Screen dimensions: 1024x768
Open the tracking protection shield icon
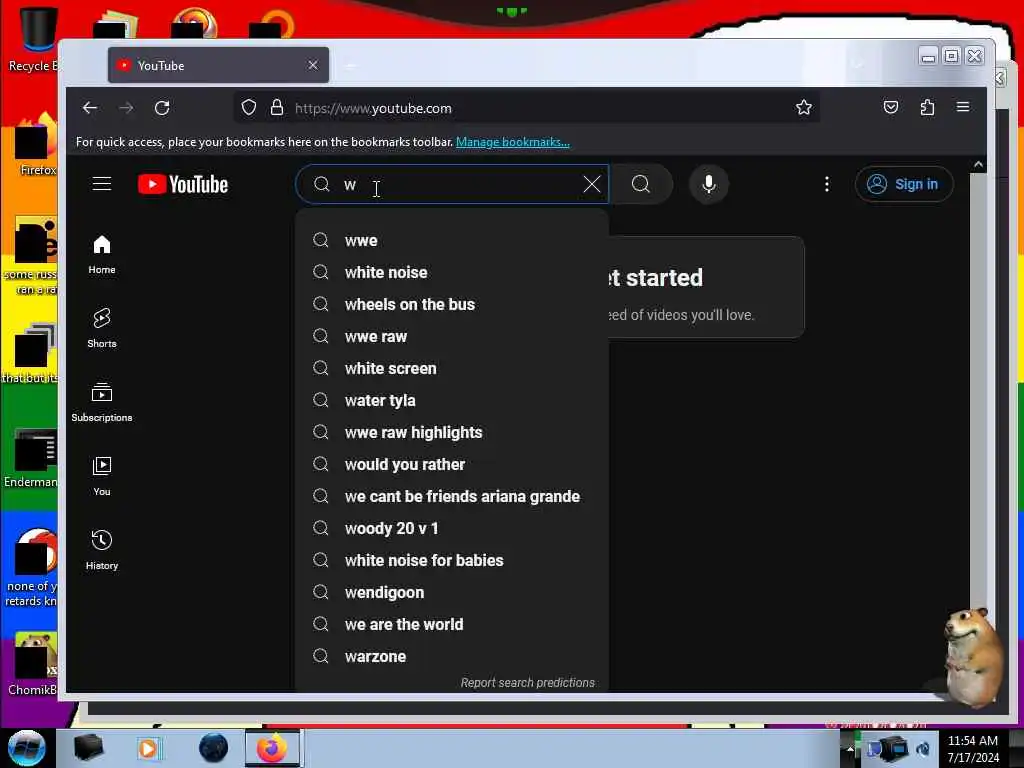click(249, 108)
